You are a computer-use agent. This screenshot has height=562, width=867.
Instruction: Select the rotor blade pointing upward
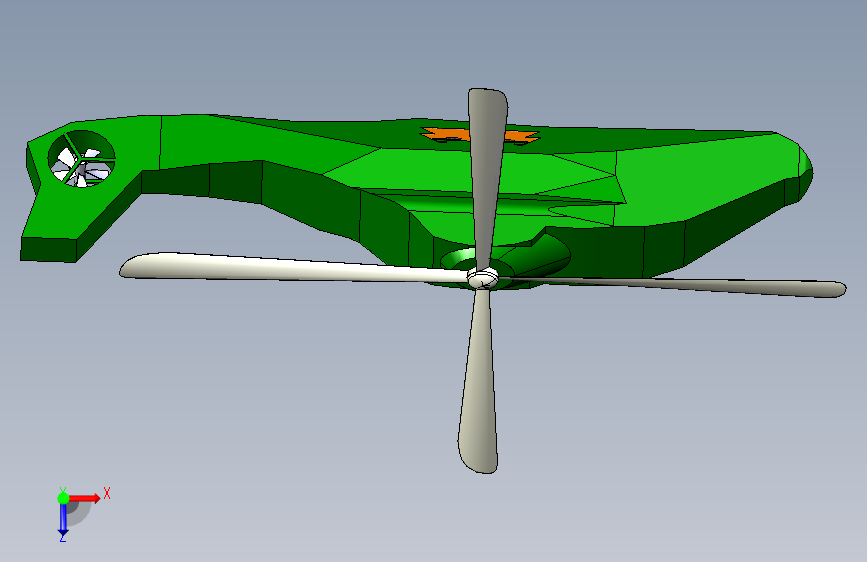point(487,177)
